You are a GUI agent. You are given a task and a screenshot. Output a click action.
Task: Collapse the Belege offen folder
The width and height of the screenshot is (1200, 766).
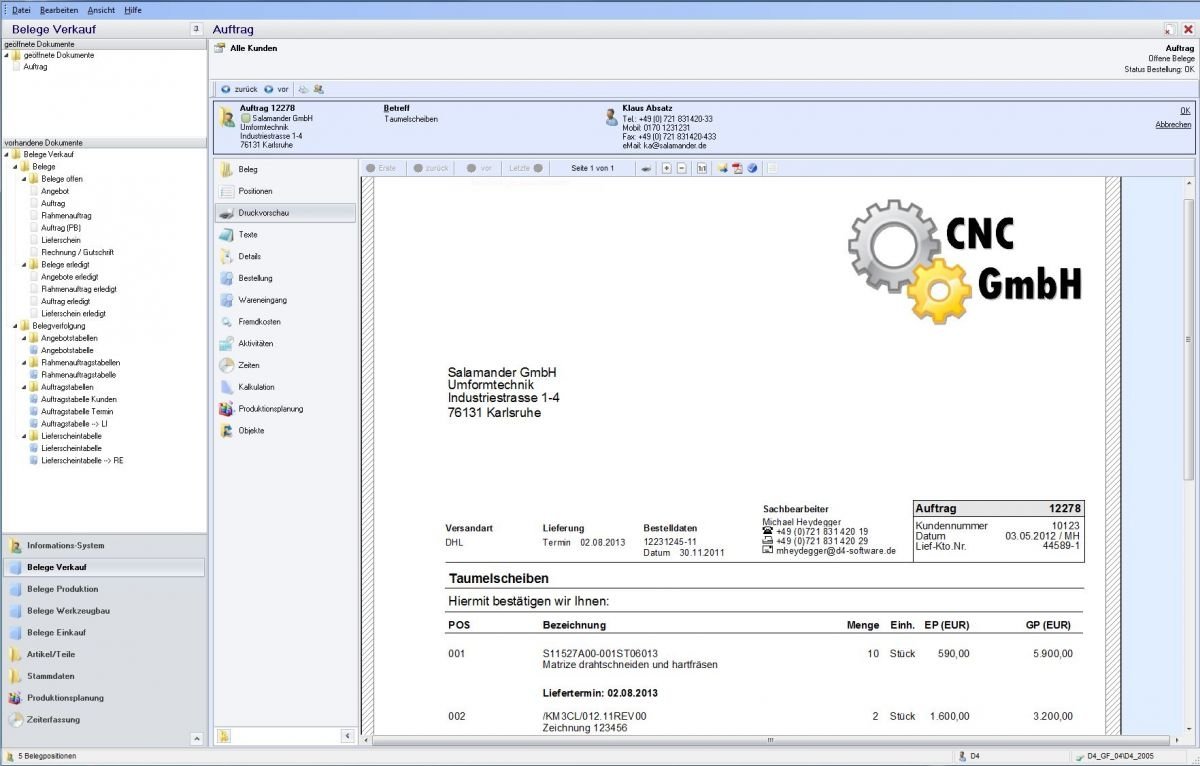tap(24, 179)
